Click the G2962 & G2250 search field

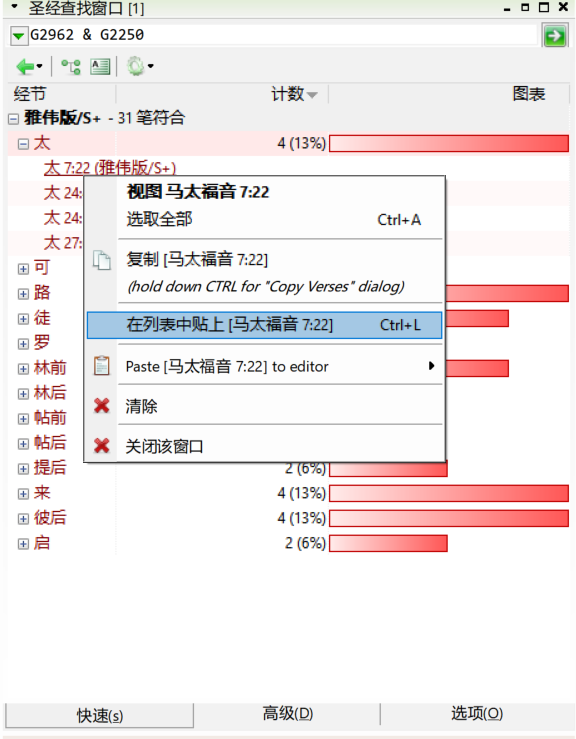(x=283, y=35)
